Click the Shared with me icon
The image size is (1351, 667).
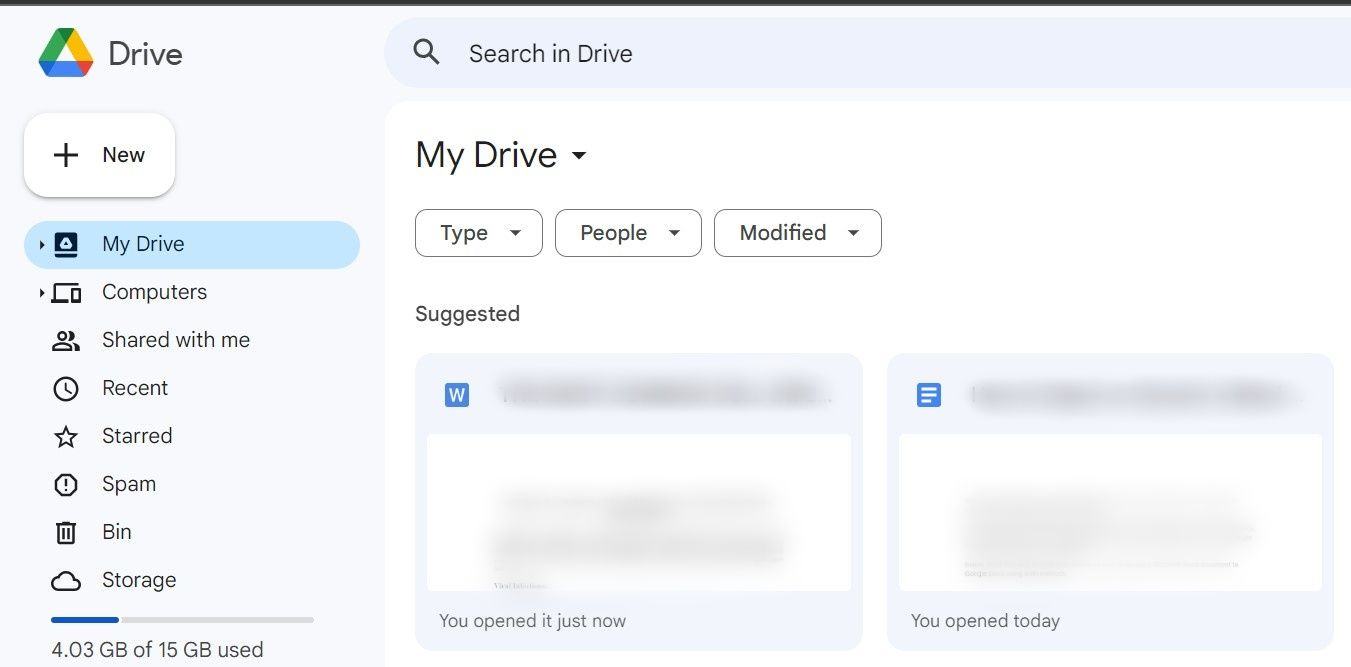pos(65,339)
